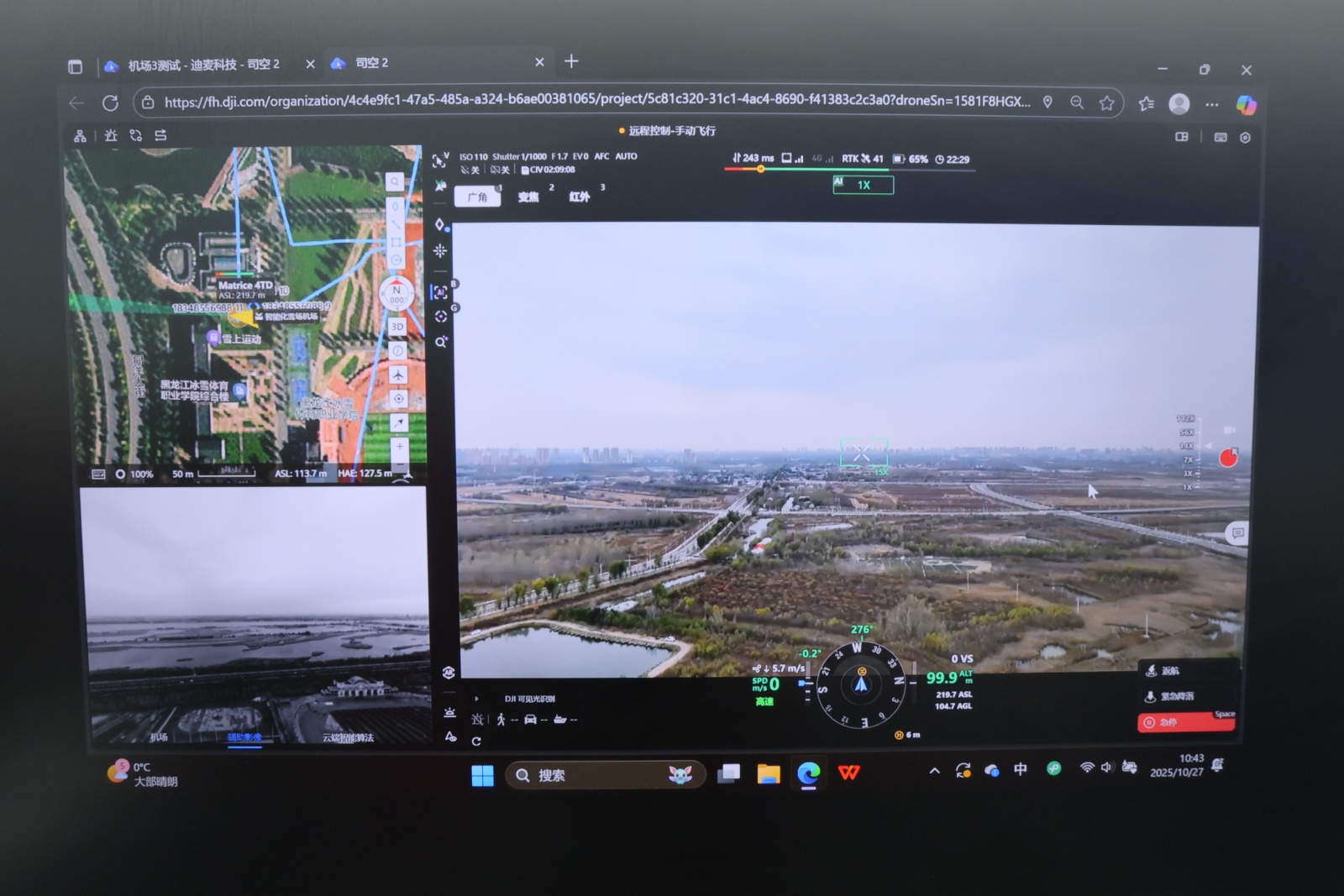Open the browser more options menu
The height and width of the screenshot is (896, 1344).
tap(1211, 104)
